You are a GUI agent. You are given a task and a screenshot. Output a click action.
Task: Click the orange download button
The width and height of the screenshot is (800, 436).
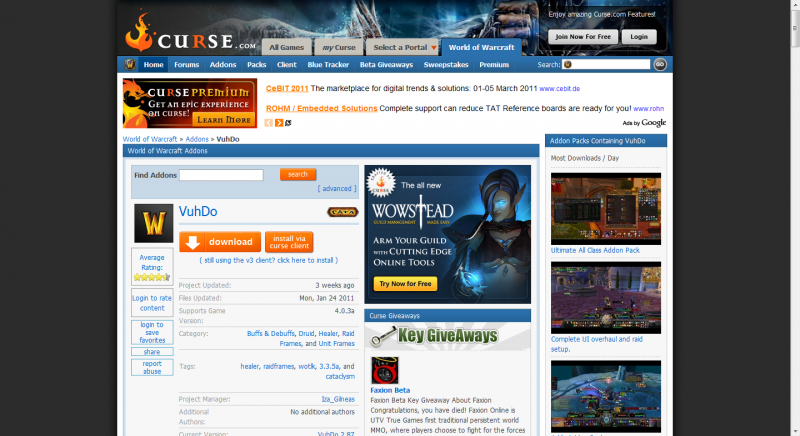point(220,241)
